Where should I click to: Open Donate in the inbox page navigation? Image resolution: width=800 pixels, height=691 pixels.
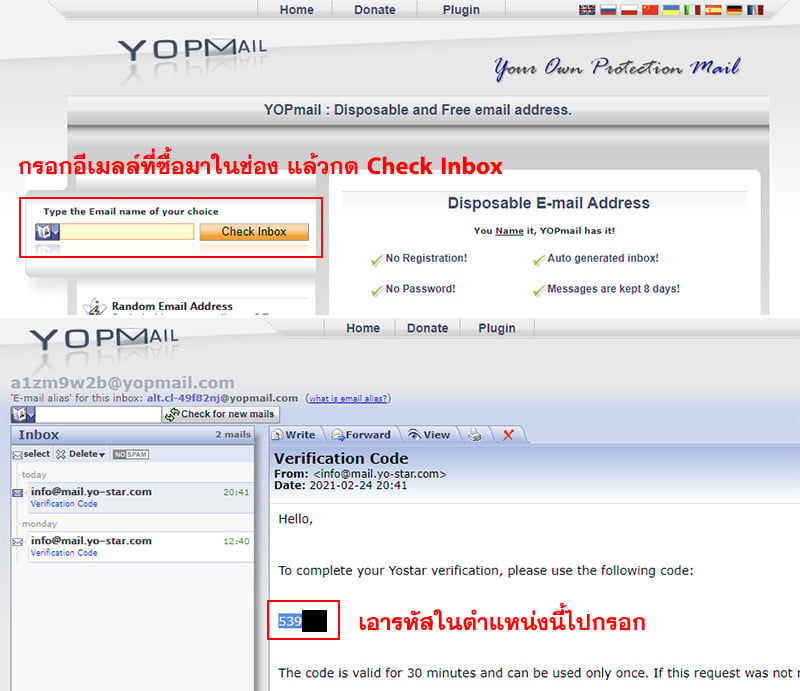click(428, 328)
